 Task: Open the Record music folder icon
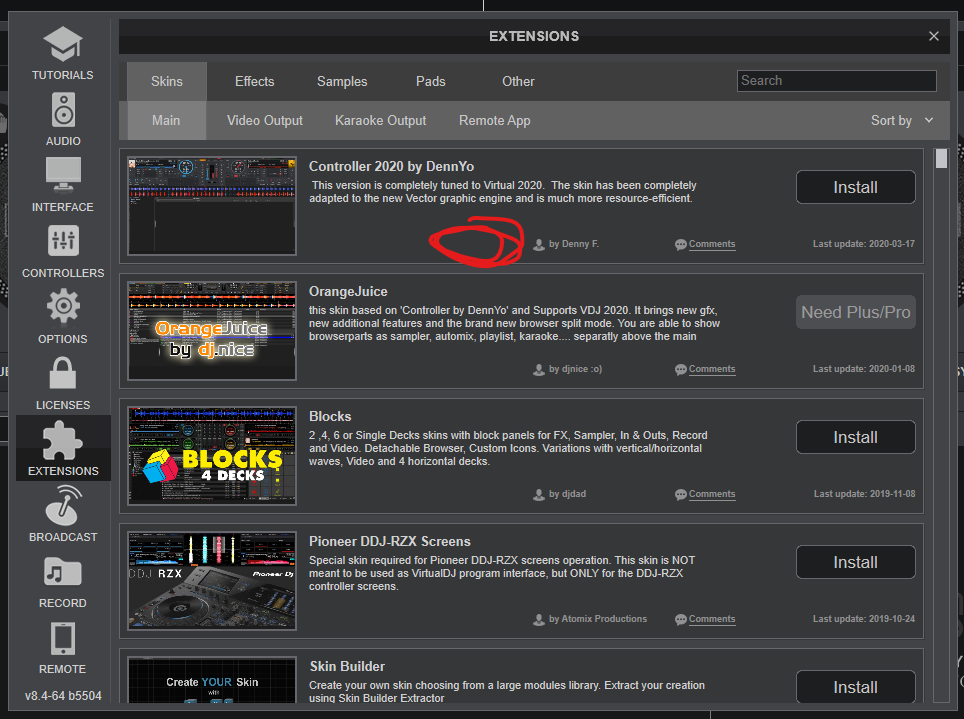(x=63, y=571)
